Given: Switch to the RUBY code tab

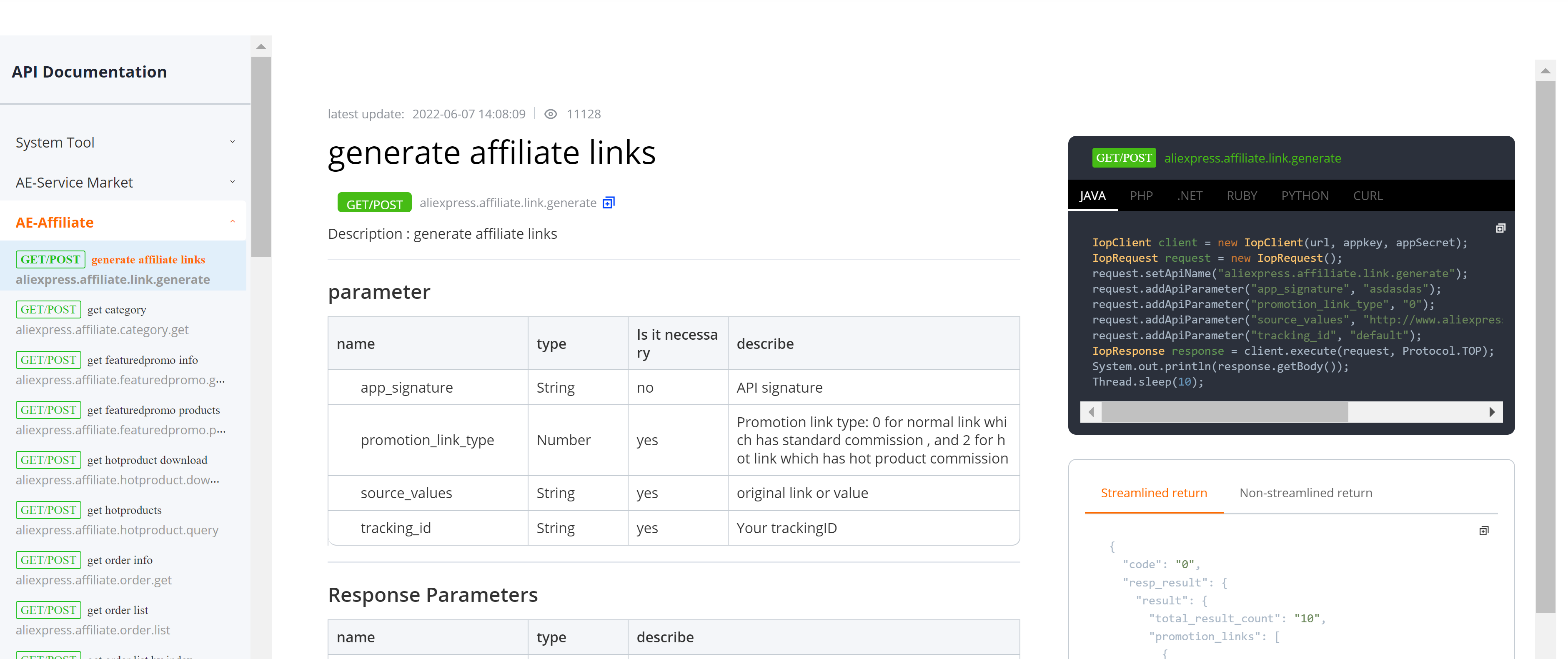Looking at the screenshot, I should click(1242, 196).
